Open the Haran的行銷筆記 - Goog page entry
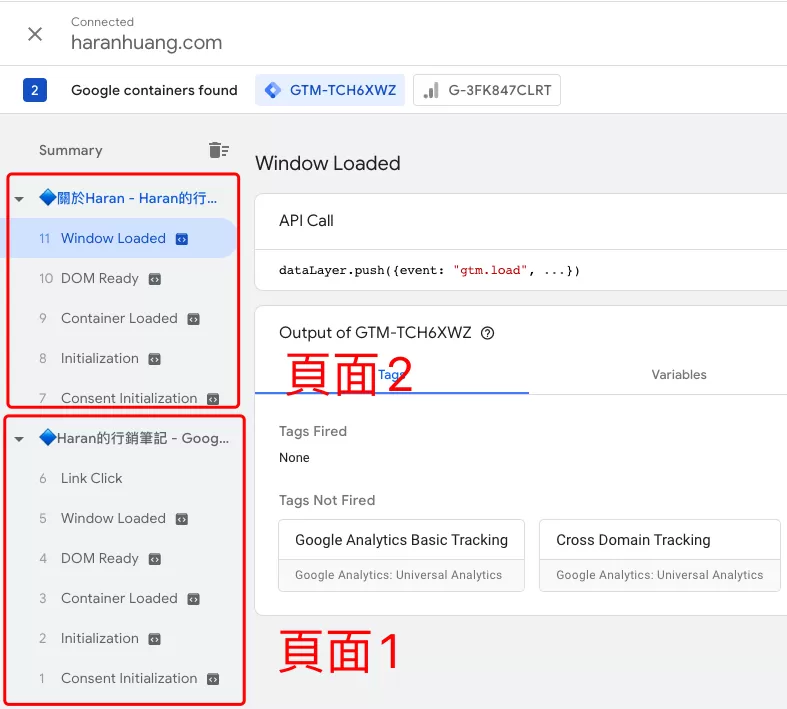The height and width of the screenshot is (709, 787). tap(134, 438)
